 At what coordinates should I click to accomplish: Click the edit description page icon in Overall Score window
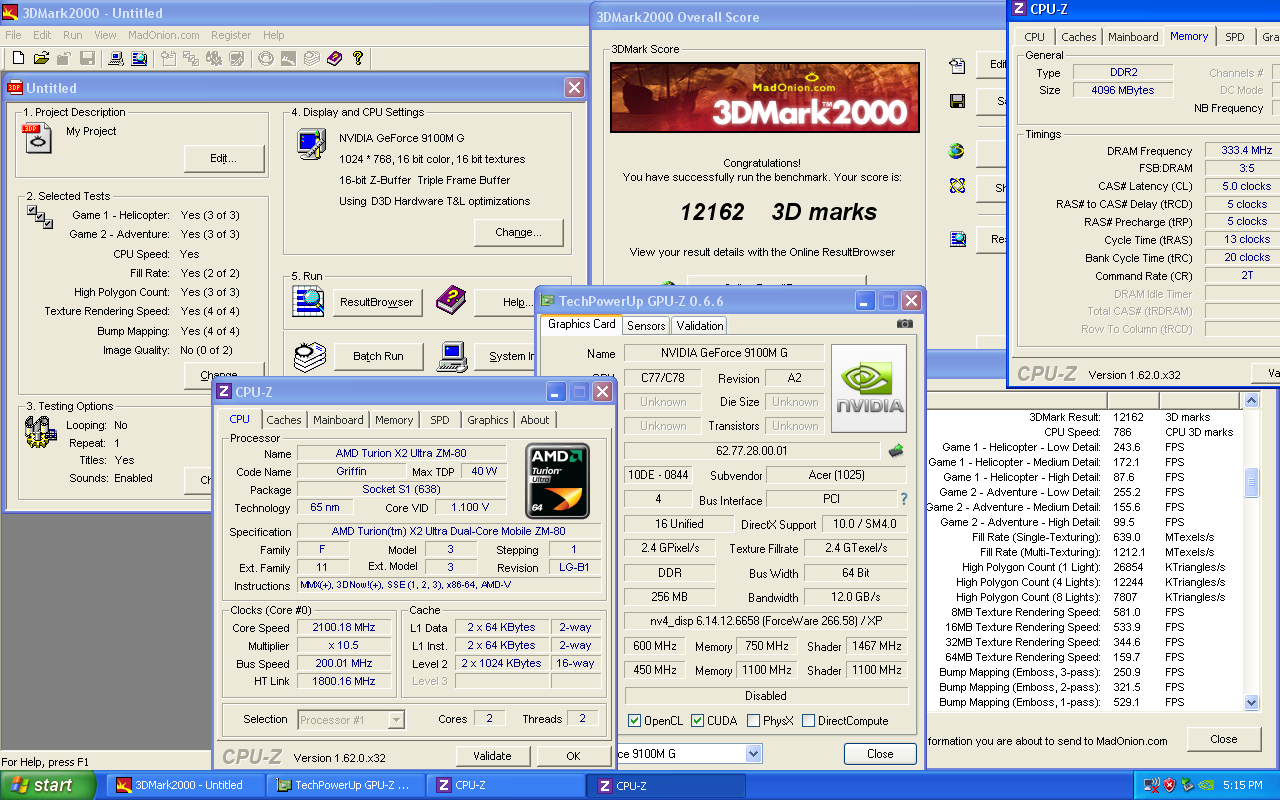tap(958, 66)
